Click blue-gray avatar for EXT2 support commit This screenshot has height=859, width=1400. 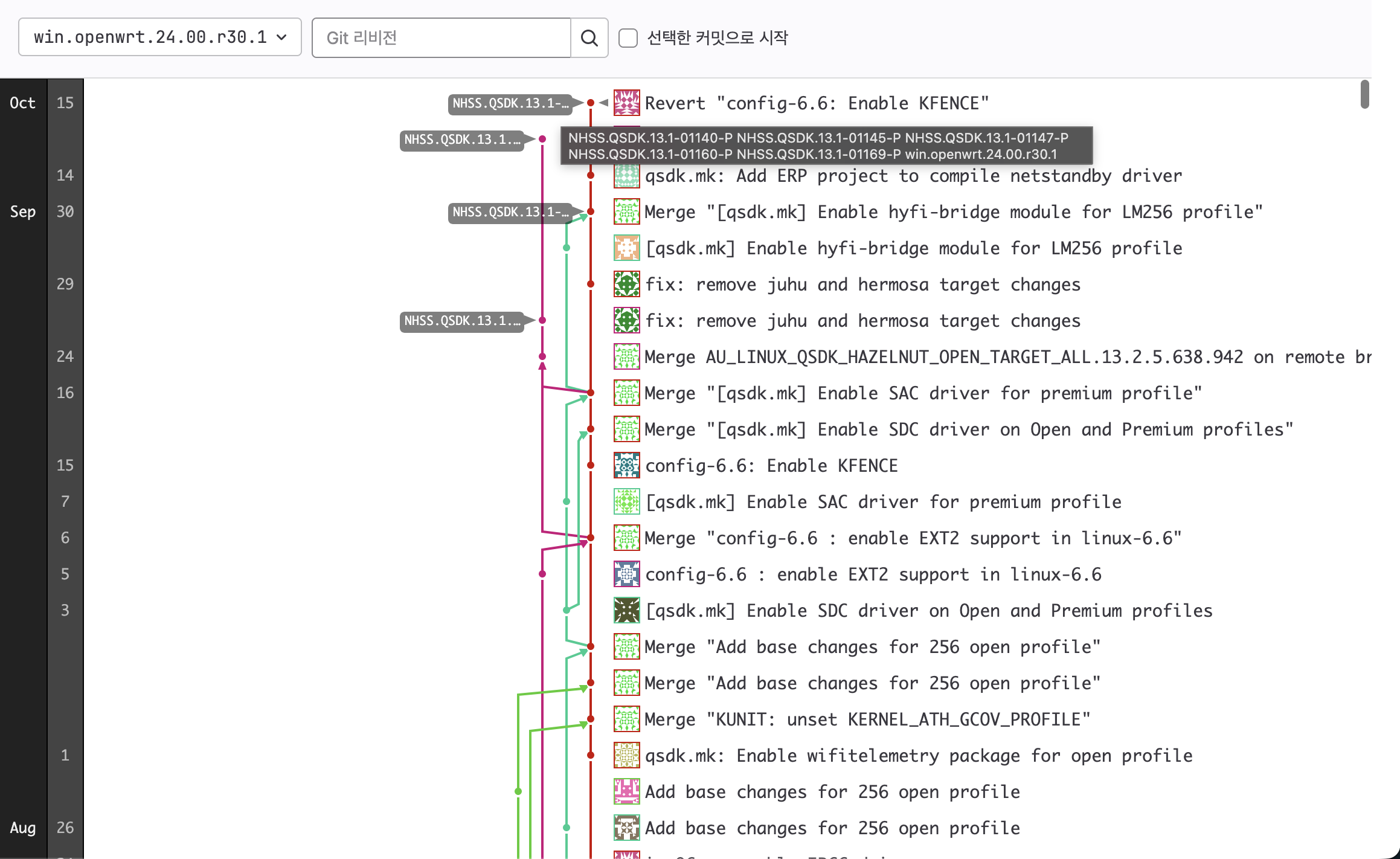point(626,574)
